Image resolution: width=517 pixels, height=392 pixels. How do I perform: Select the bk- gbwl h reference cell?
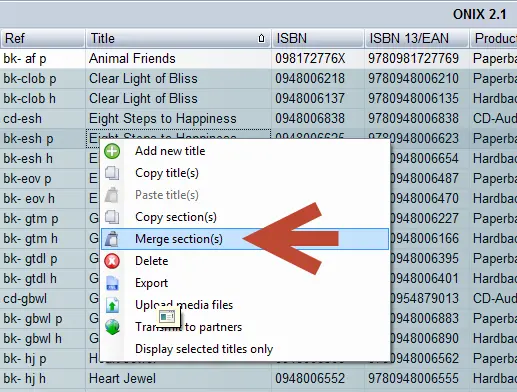tap(43, 339)
